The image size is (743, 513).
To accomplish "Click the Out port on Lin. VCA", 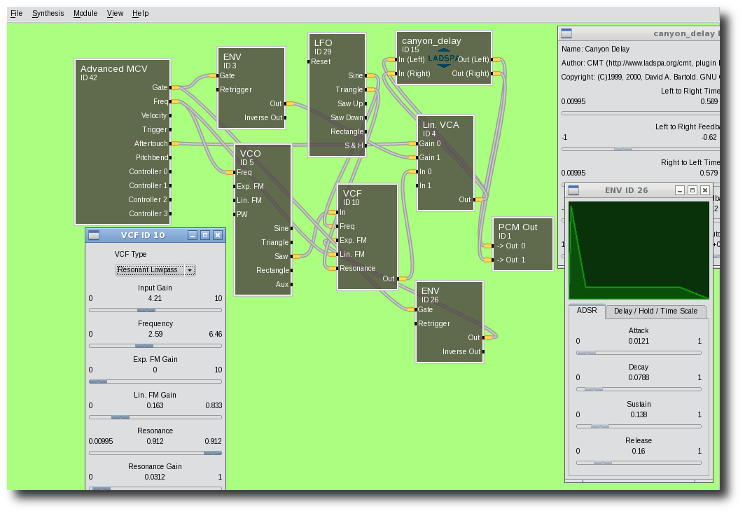I will pyautogui.click(x=476, y=200).
